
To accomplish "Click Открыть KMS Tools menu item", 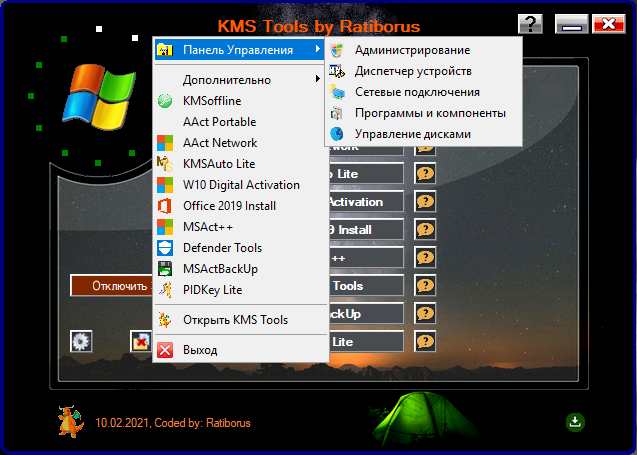I will 235,320.
